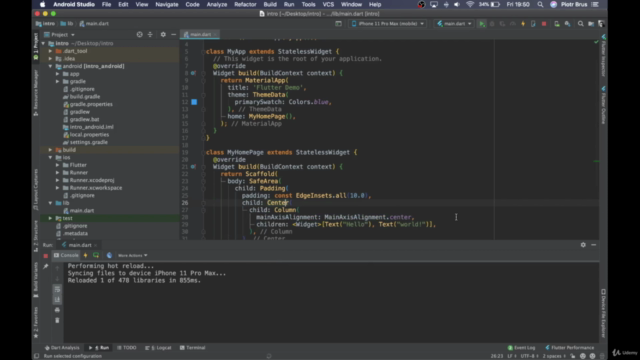Open the Refactor menu
Viewport: 640px width, 360px height.
click(x=245, y=4)
